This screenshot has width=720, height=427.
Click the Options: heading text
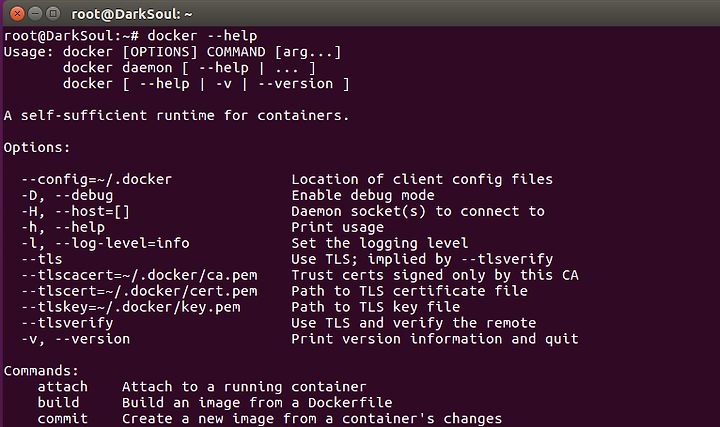pyautogui.click(x=37, y=147)
